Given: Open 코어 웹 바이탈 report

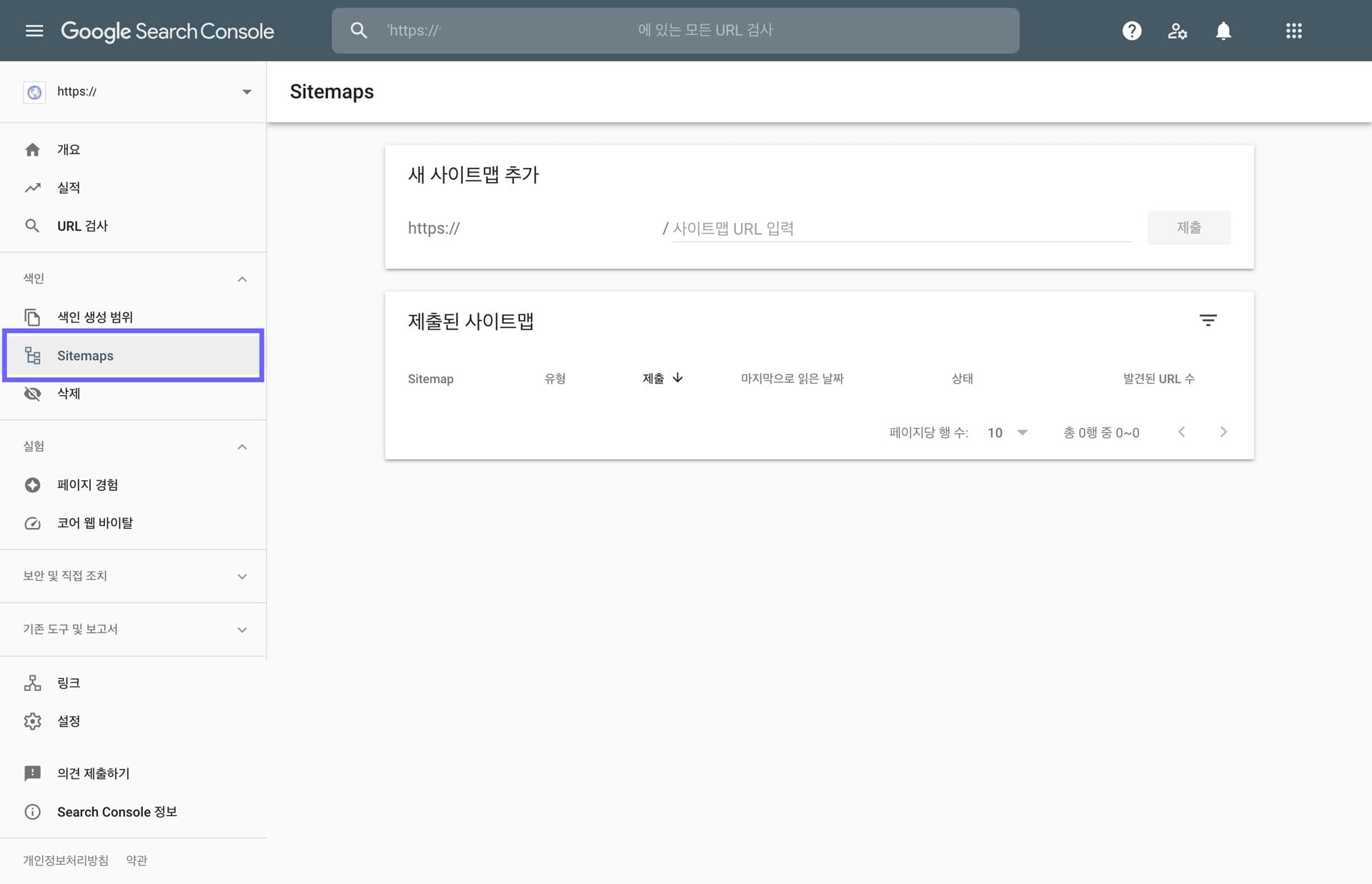Looking at the screenshot, I should click(96, 522).
